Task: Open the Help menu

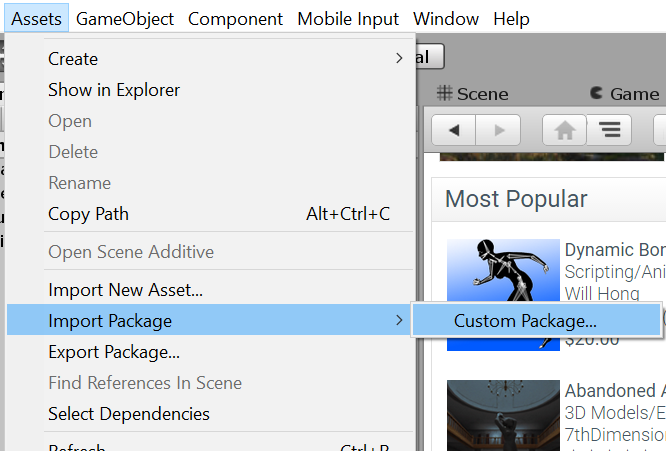Action: 511,18
